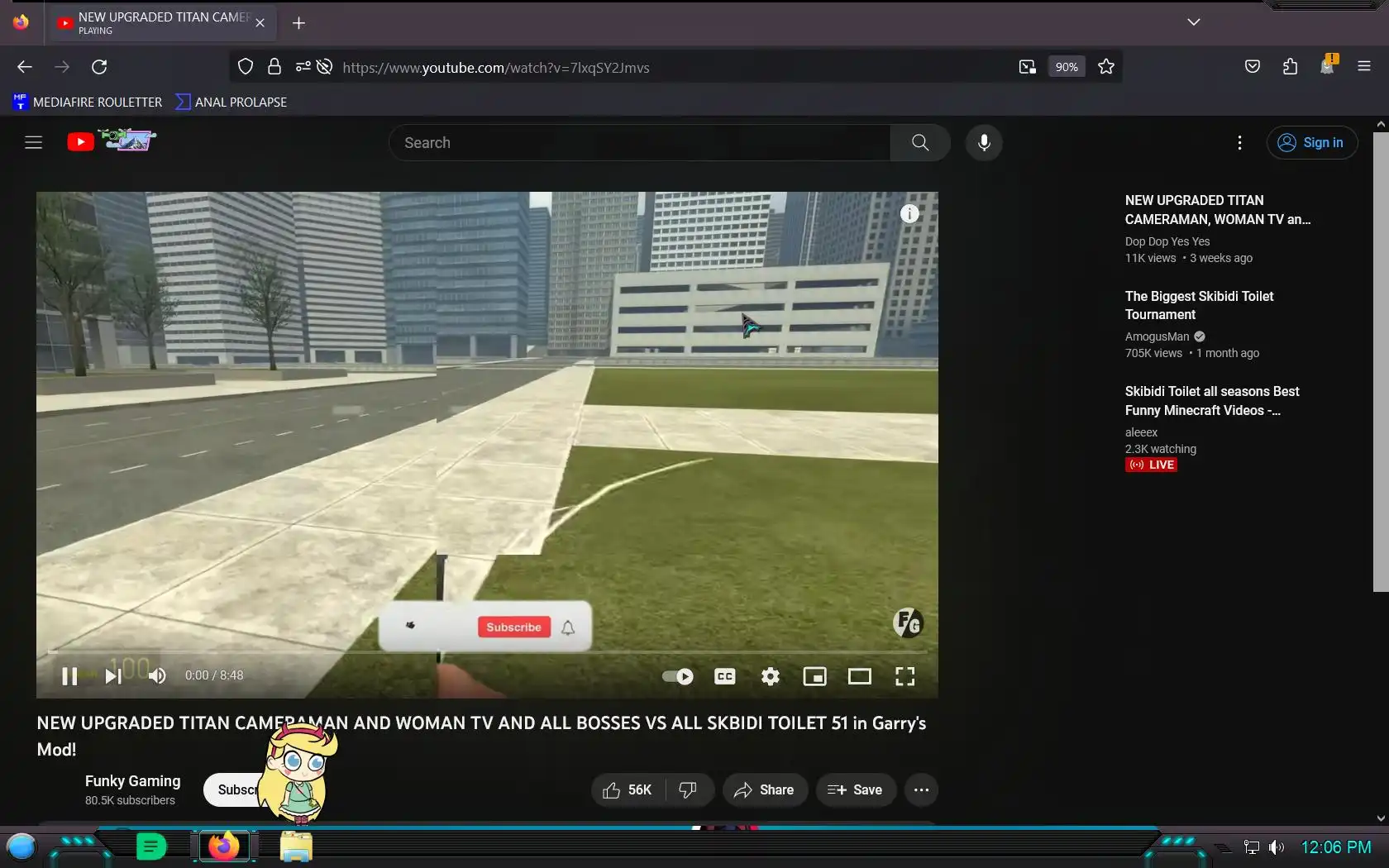Open recommended 'NEW UPGRADED TITAN CAMERAMAN' video
This screenshot has width=1389, height=868.
coord(1218,210)
